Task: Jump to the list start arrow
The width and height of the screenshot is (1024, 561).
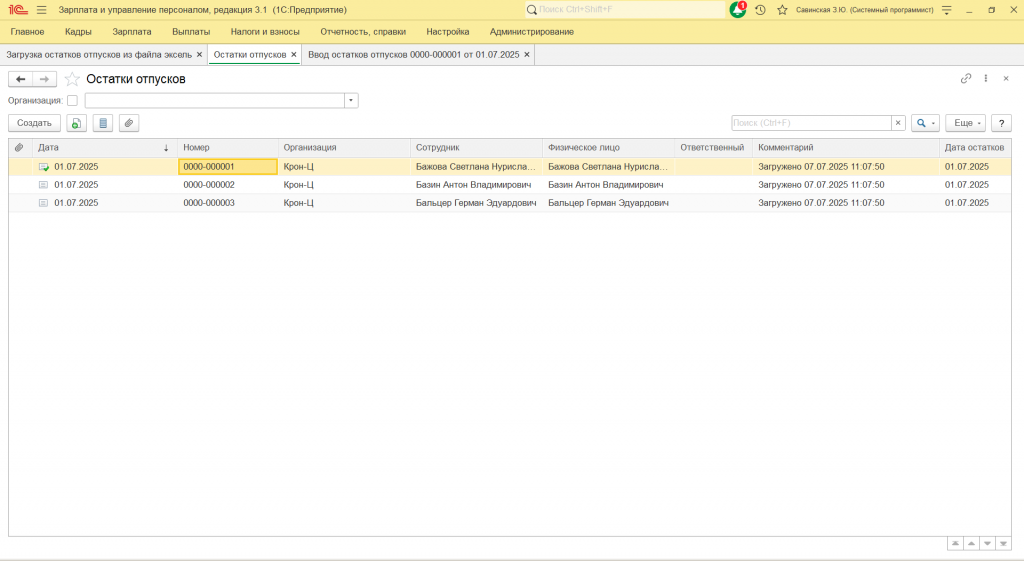Action: coord(955,543)
